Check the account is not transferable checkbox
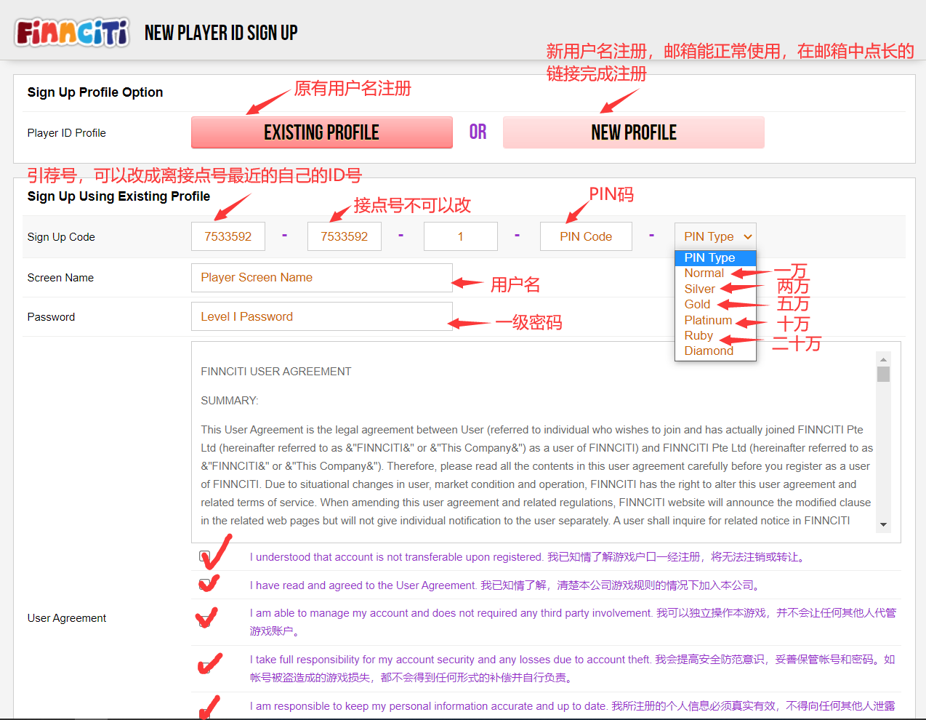Viewport: 926px width, 720px height. tap(204, 556)
